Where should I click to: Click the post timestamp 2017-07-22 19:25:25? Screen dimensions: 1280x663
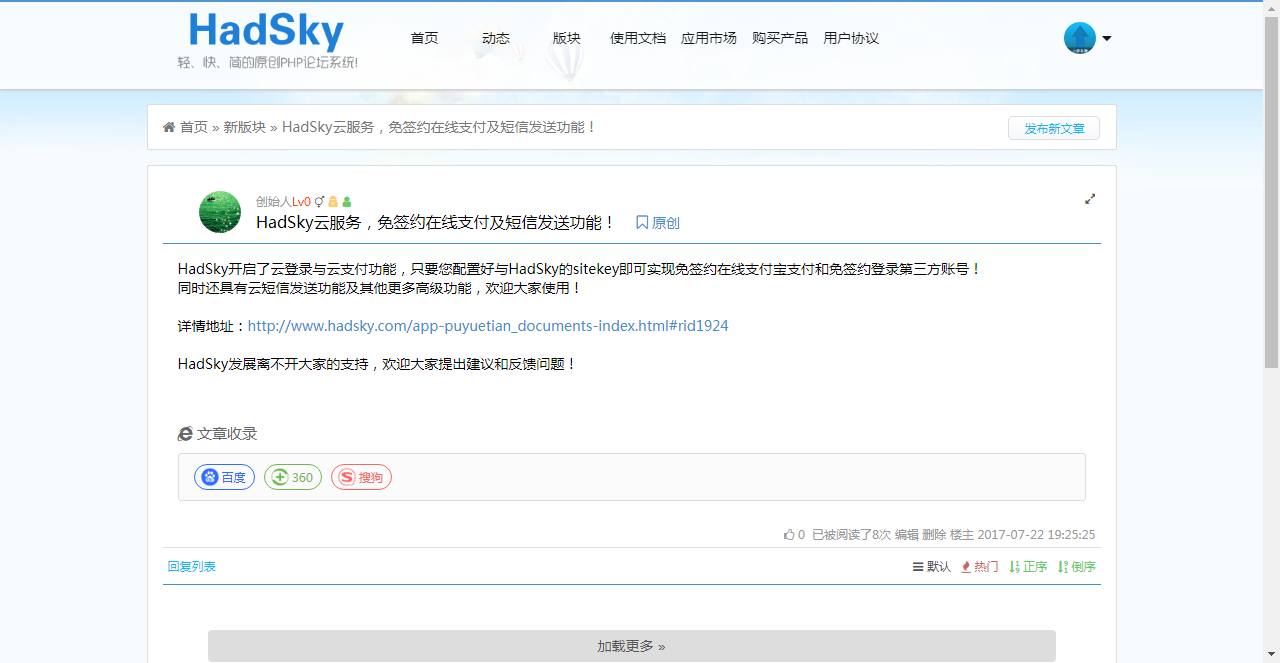coord(1036,535)
